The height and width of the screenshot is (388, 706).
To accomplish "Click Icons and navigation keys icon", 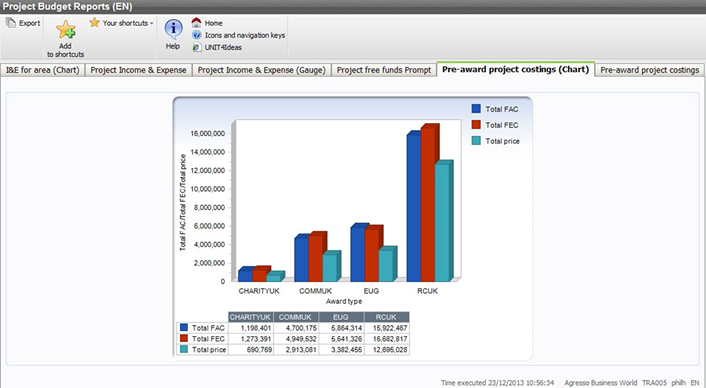I will [x=196, y=35].
